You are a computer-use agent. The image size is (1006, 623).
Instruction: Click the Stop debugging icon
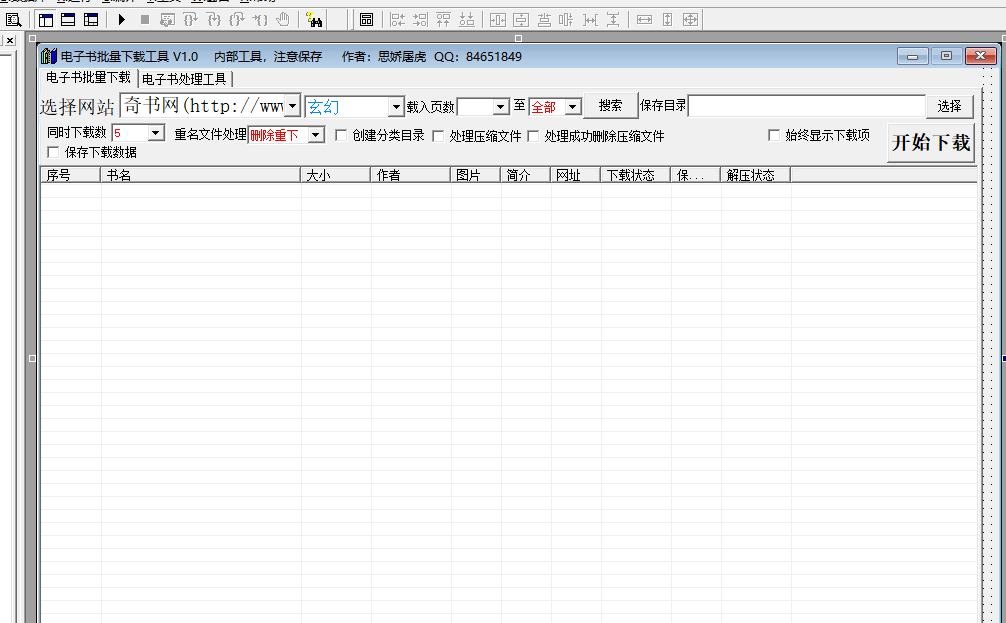tap(145, 19)
